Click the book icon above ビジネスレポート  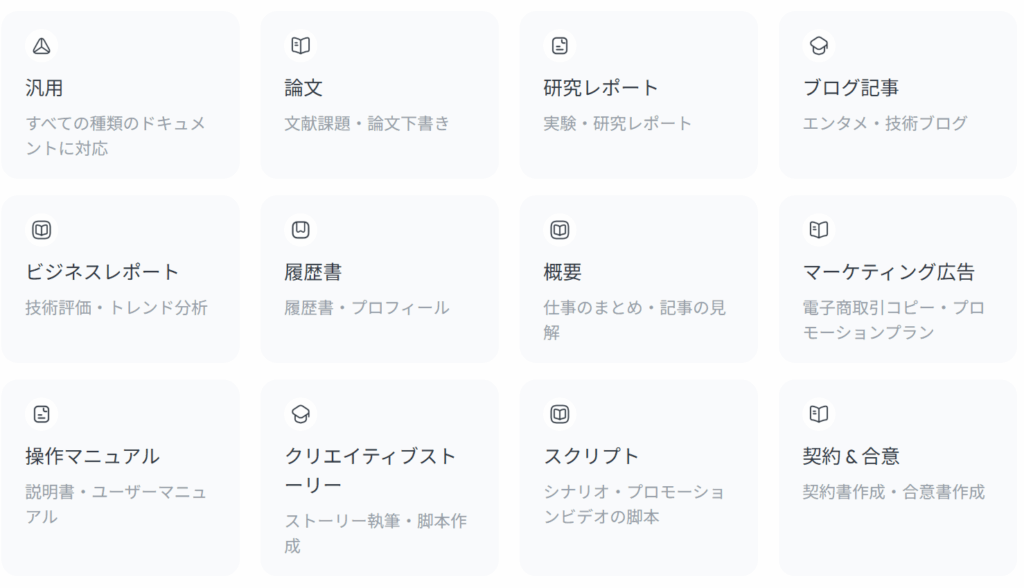pos(41,230)
